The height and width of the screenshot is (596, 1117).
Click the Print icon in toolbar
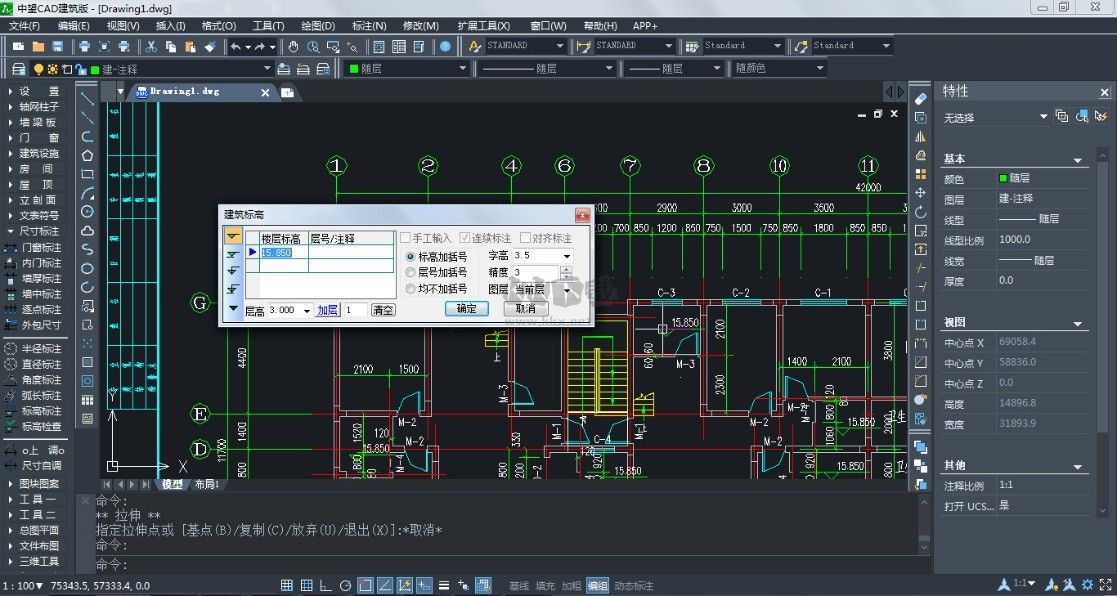(x=85, y=46)
